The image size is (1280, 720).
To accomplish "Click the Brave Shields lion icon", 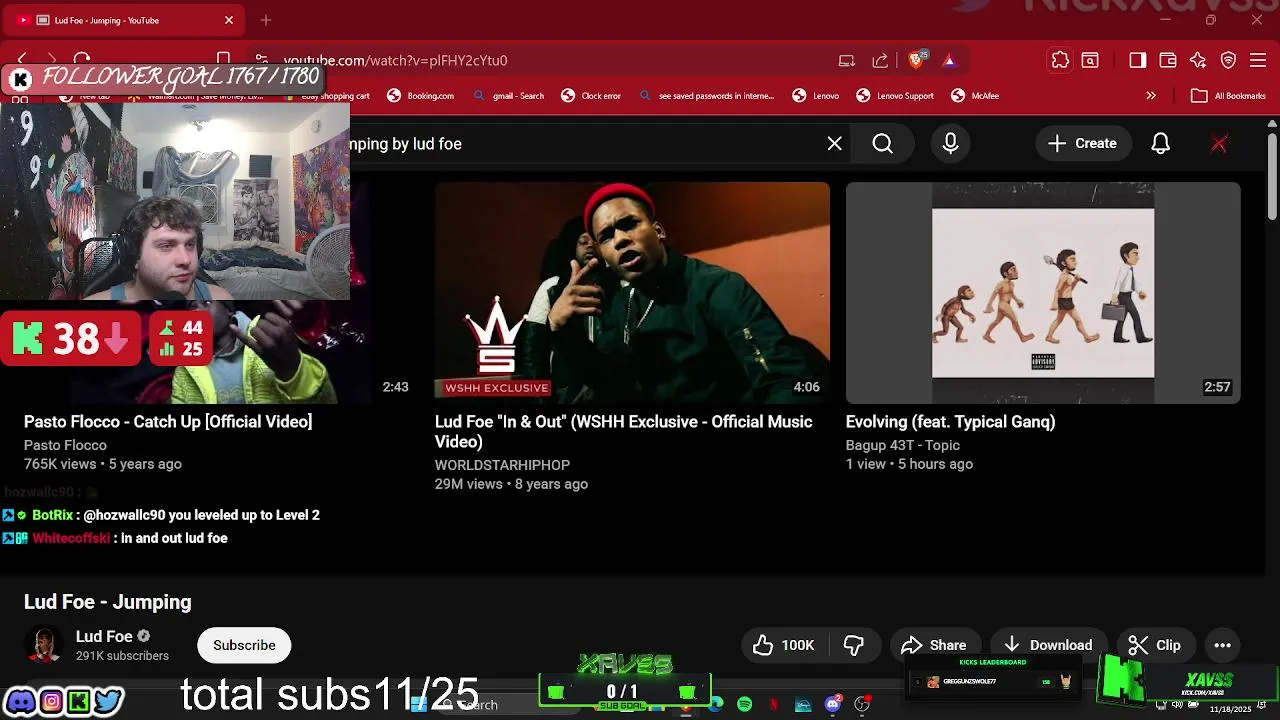I will (916, 60).
